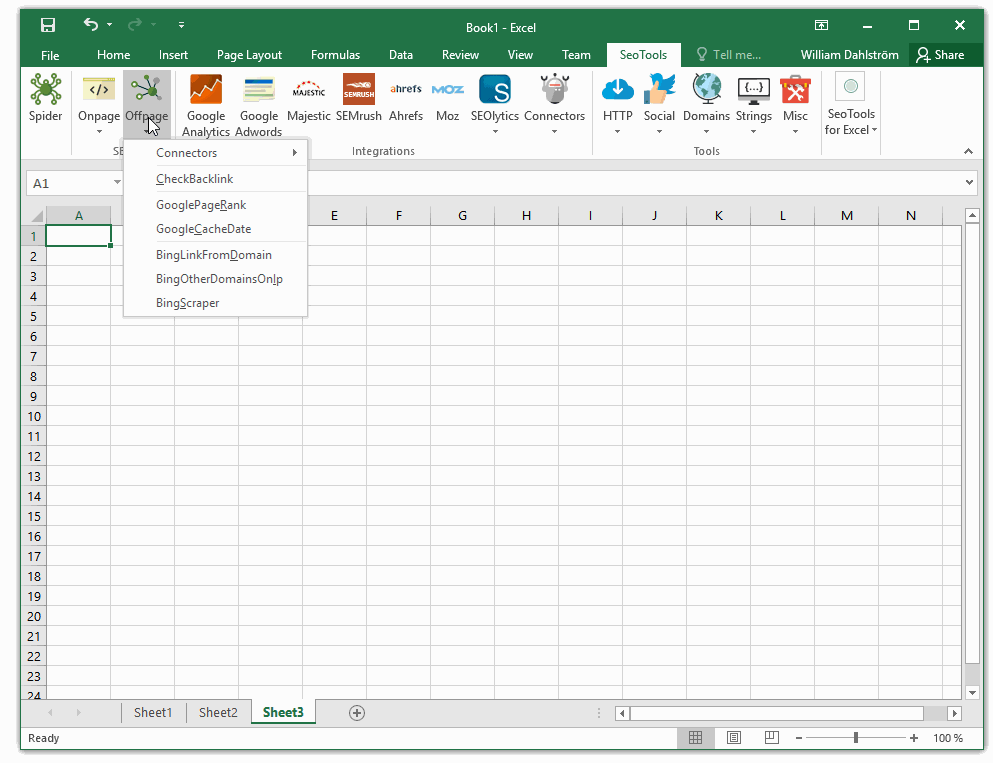Open the SEOlytics integration menu

tap(495, 89)
